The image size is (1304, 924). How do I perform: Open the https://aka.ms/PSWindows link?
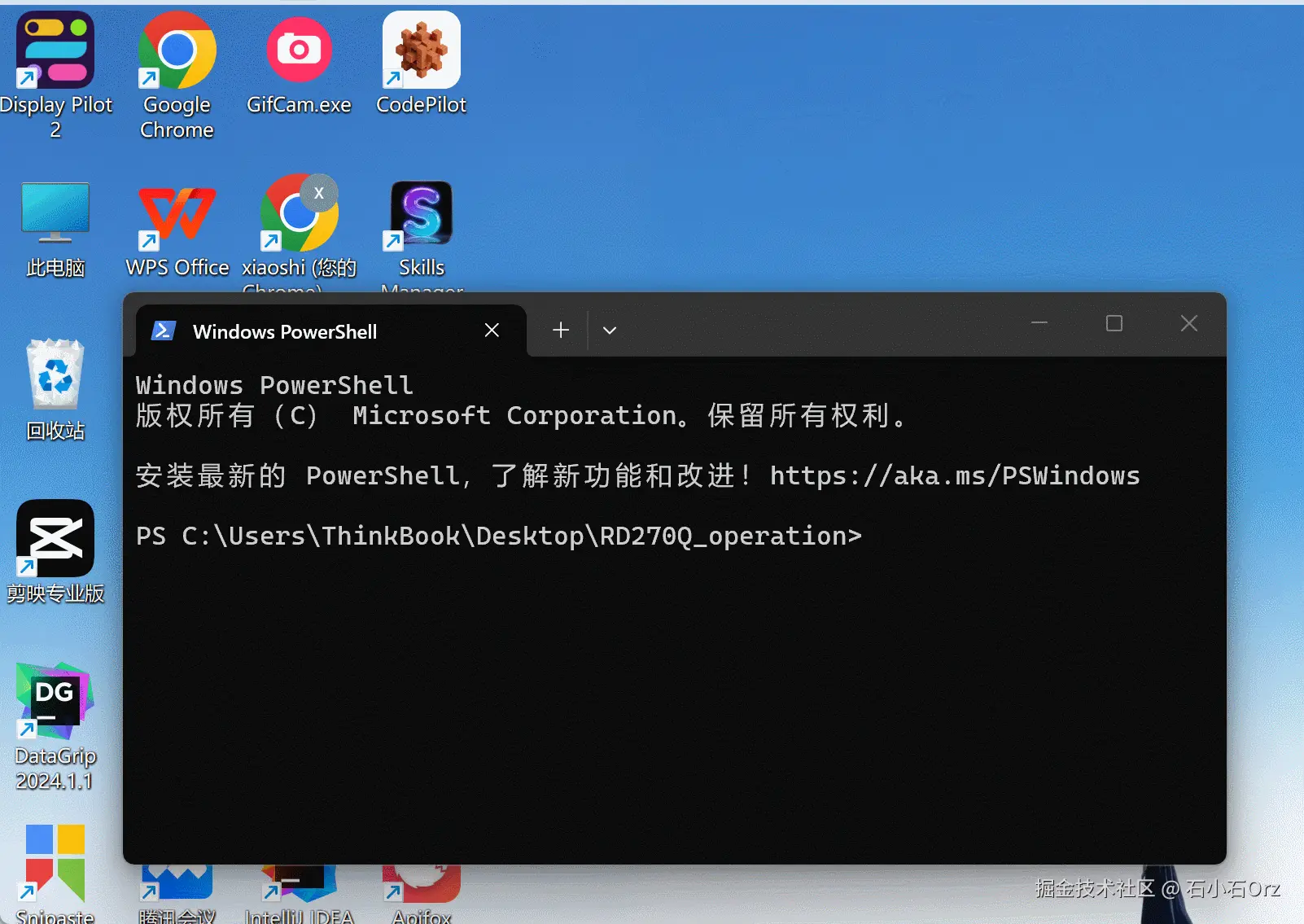955,475
